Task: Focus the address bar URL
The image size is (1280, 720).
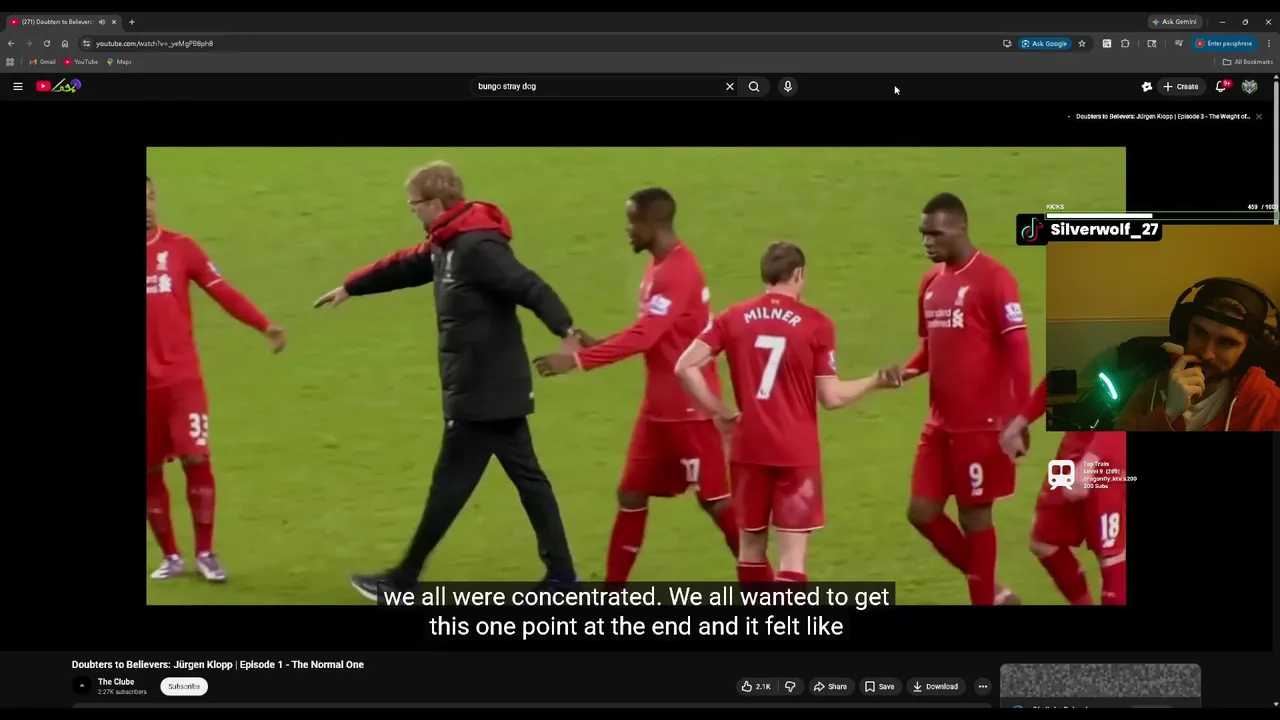Action: point(154,43)
